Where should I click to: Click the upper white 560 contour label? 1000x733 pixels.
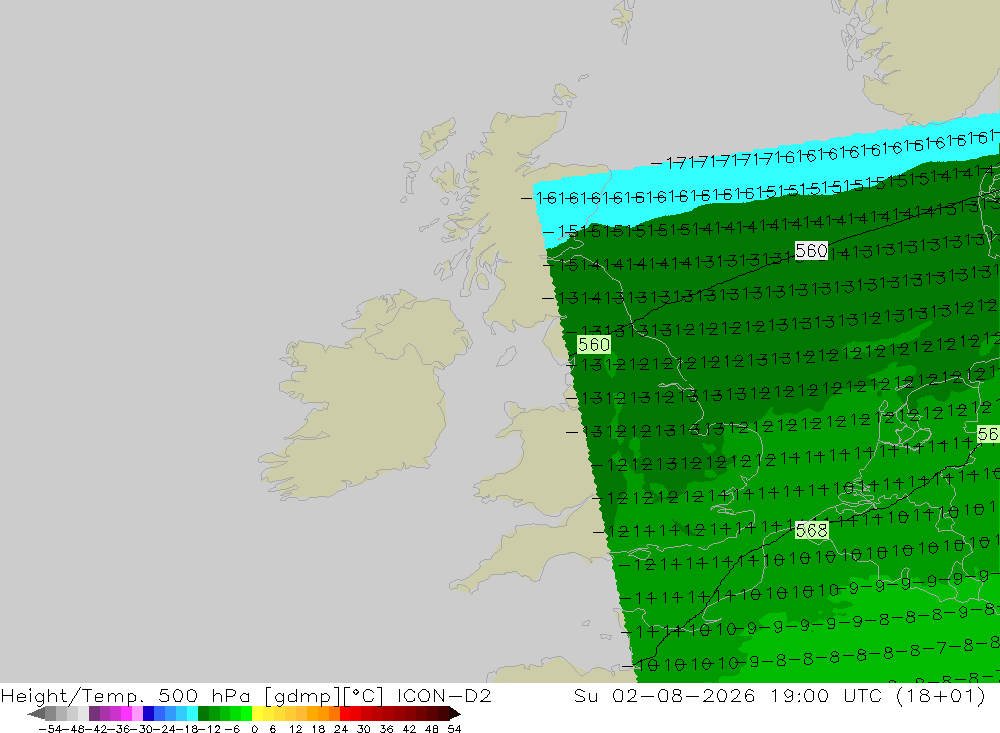tap(811, 251)
